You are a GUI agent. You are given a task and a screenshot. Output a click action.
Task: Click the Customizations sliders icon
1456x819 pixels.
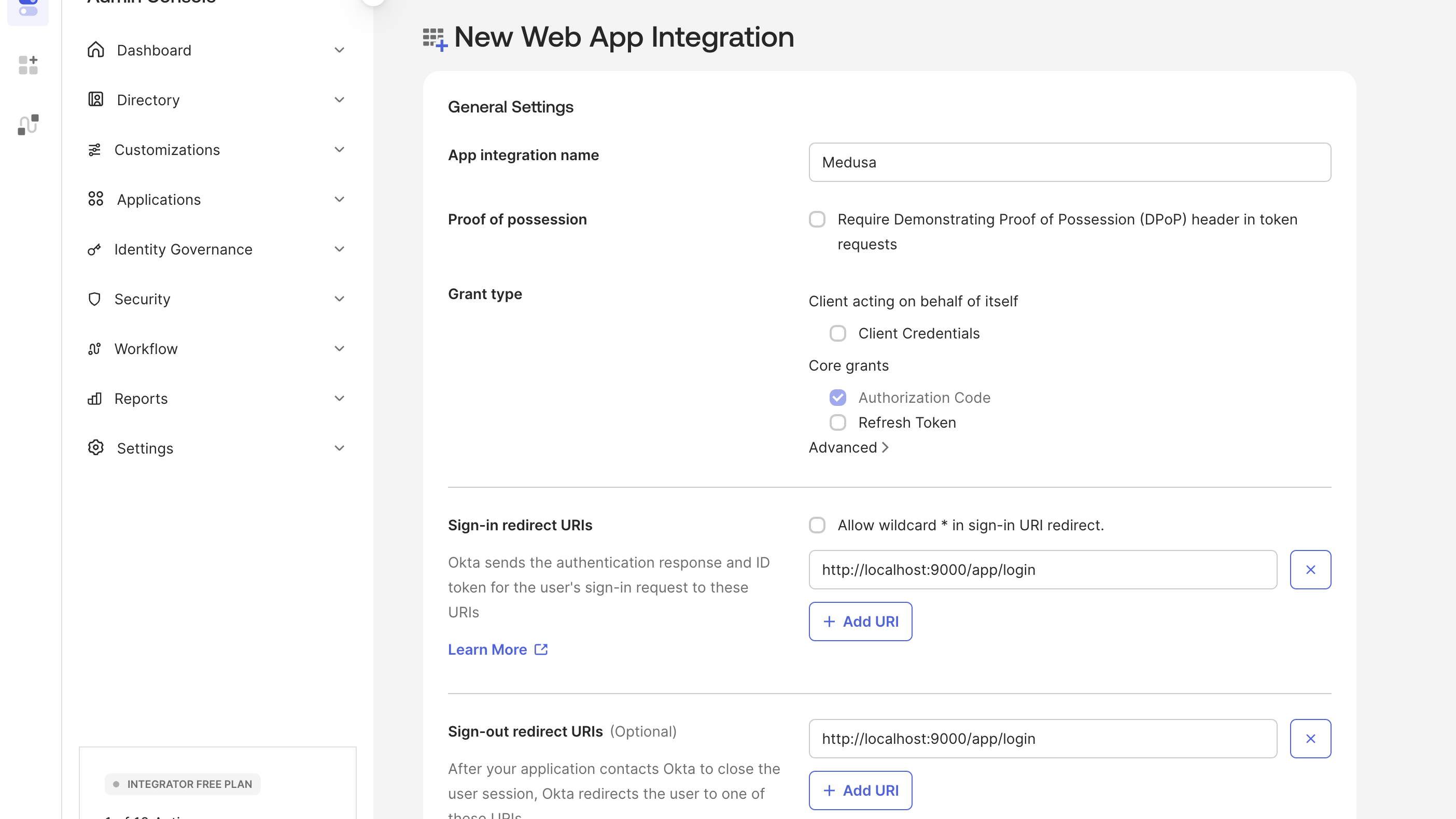point(95,149)
